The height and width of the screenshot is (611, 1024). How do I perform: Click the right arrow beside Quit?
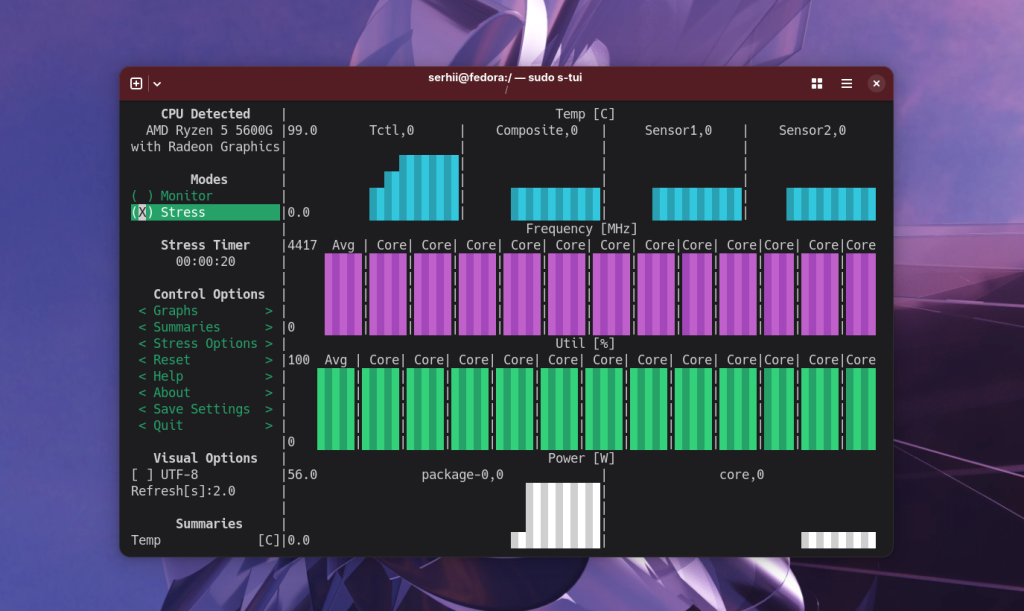click(x=268, y=426)
